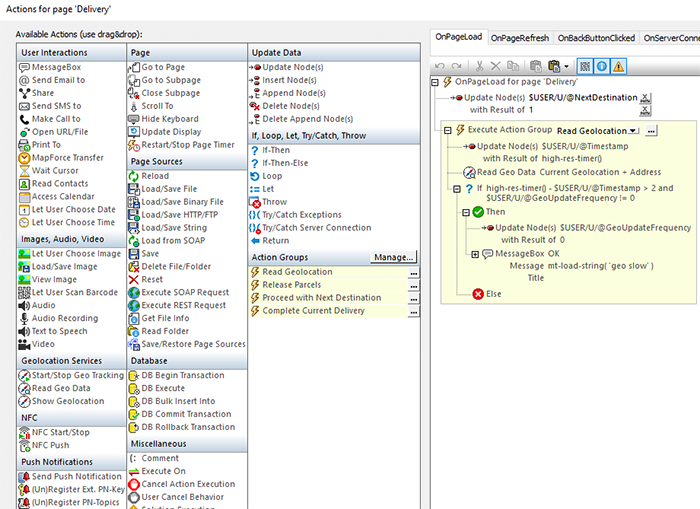
Task: Click the blue info circle toolbar icon
Action: 599,64
